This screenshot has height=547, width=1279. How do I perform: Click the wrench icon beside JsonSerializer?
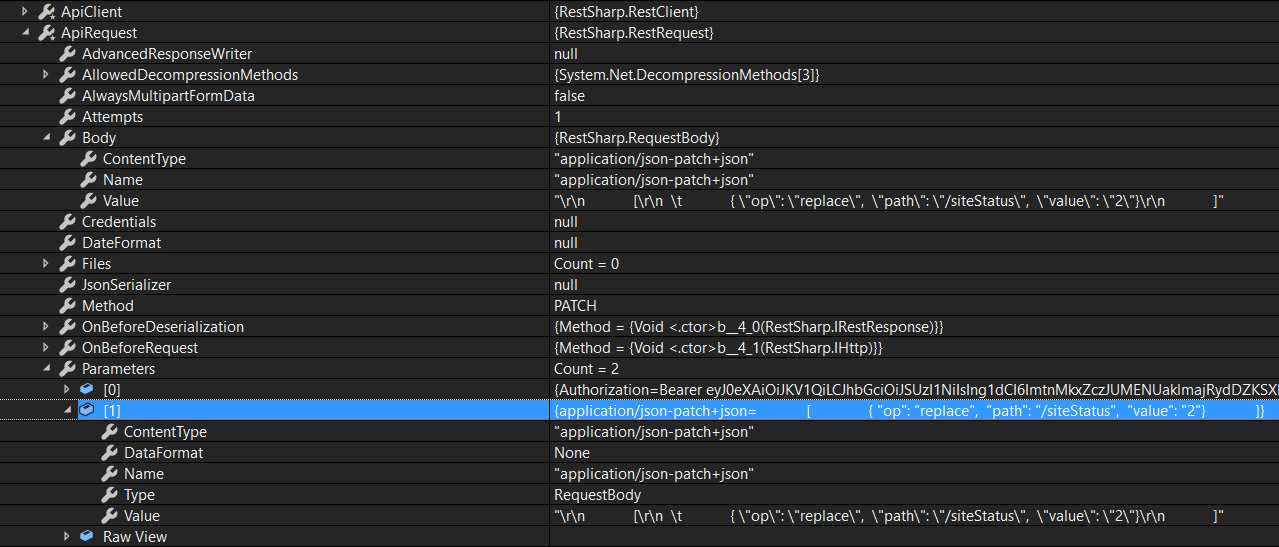click(67, 285)
